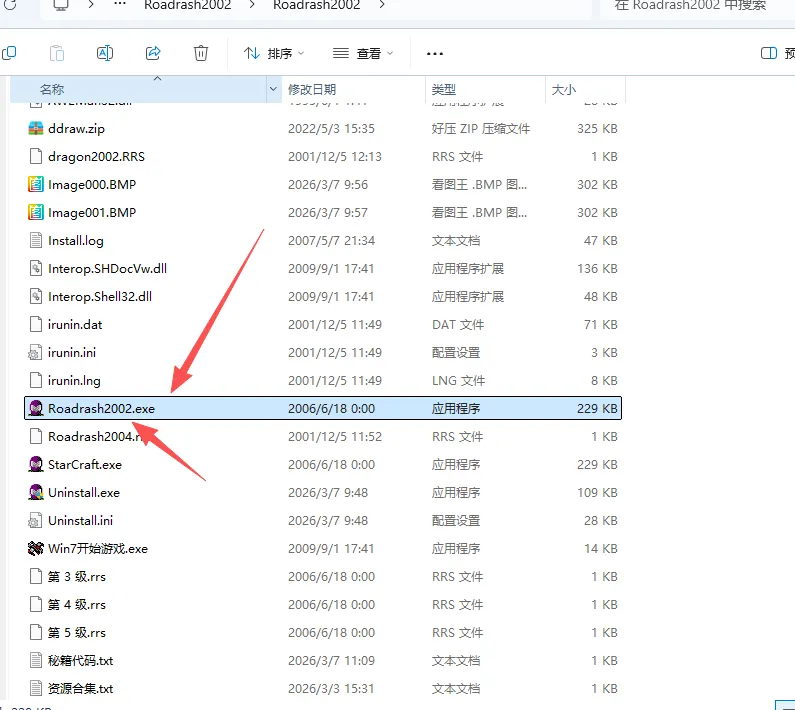Expand the chevron after the last breadcrumb

click(382, 5)
